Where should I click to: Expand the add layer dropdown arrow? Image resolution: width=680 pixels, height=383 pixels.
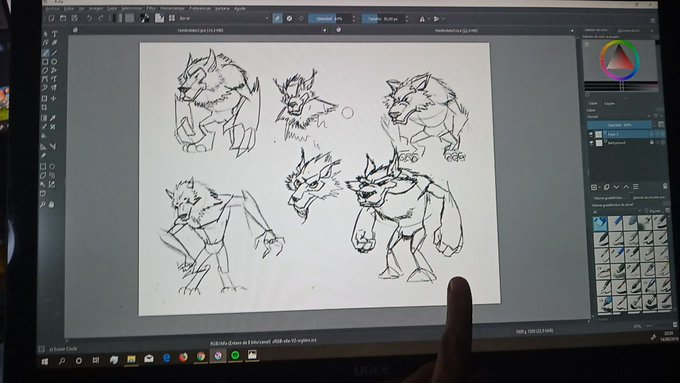(600, 187)
